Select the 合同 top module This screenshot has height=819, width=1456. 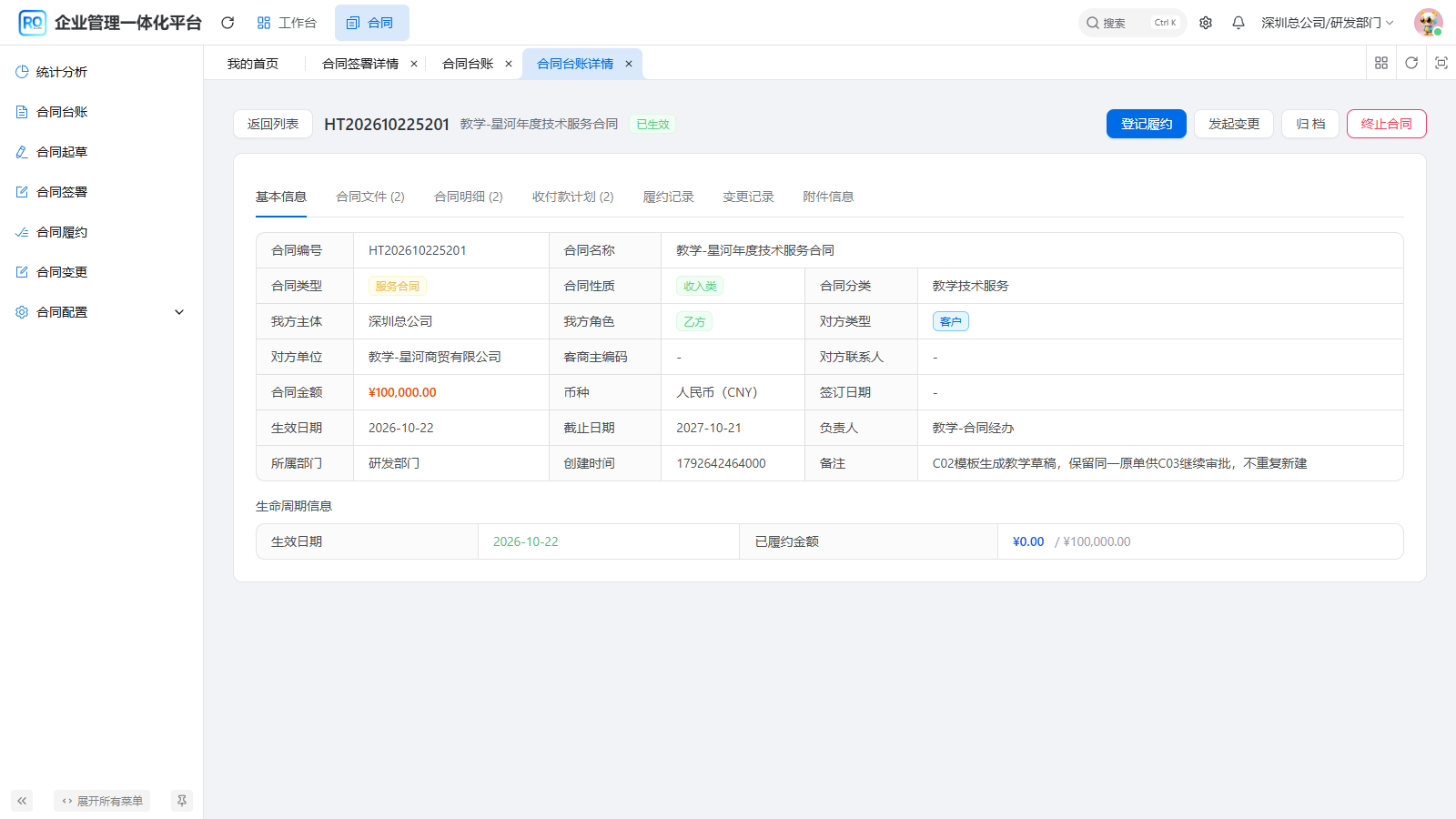click(371, 23)
